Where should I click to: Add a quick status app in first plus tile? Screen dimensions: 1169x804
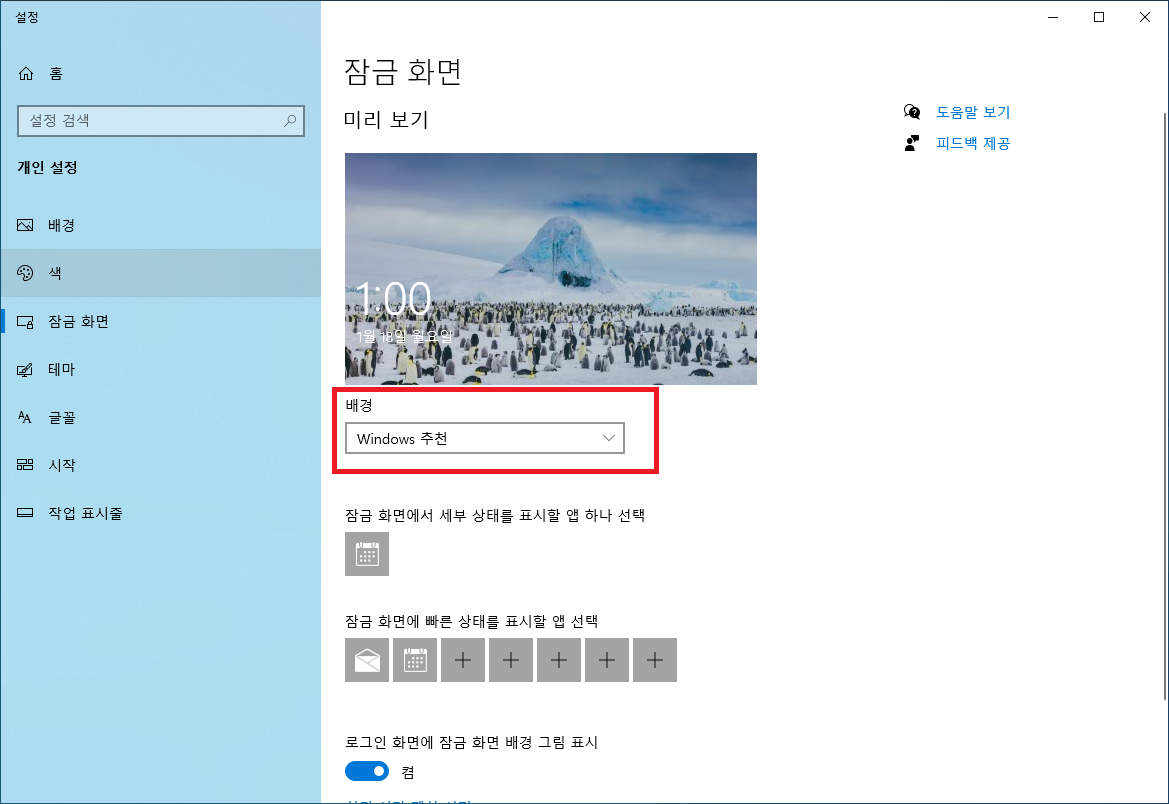pyautogui.click(x=463, y=660)
